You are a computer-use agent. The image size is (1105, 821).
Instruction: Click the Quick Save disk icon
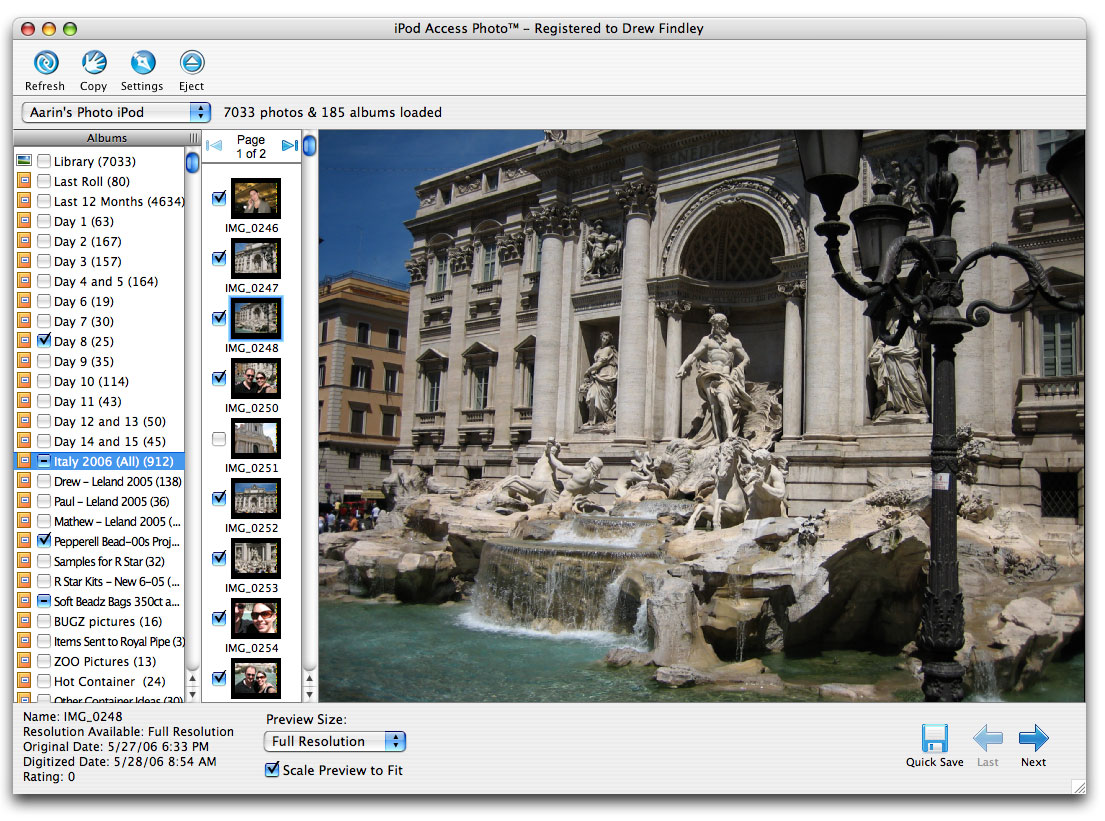(x=934, y=737)
